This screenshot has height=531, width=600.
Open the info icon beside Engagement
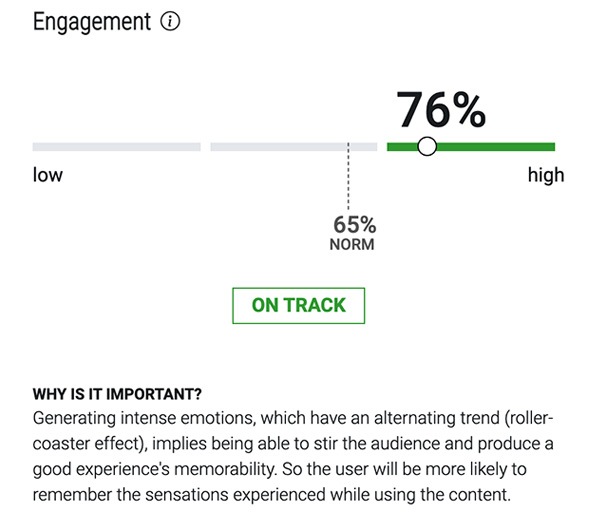coord(170,21)
